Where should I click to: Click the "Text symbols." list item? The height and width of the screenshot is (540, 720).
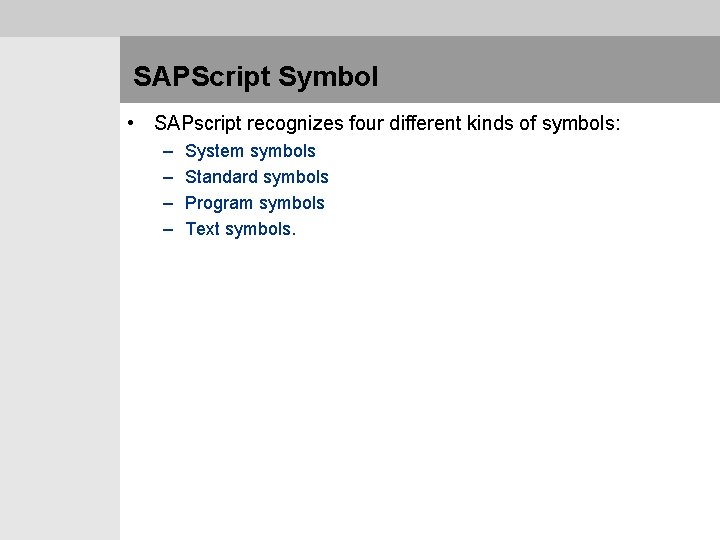(241, 229)
